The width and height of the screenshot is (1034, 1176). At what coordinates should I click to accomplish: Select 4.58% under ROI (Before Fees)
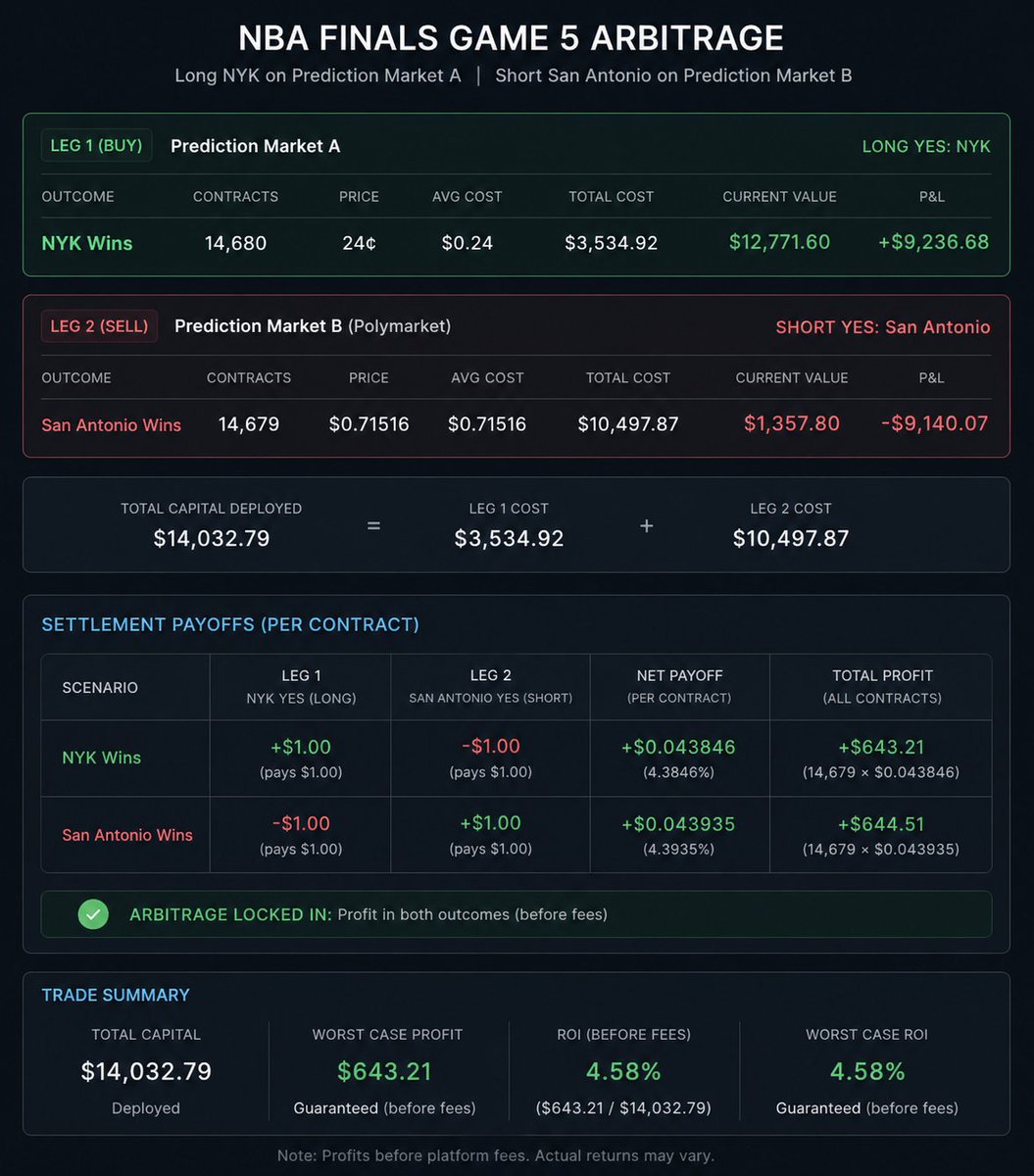pos(623,1071)
